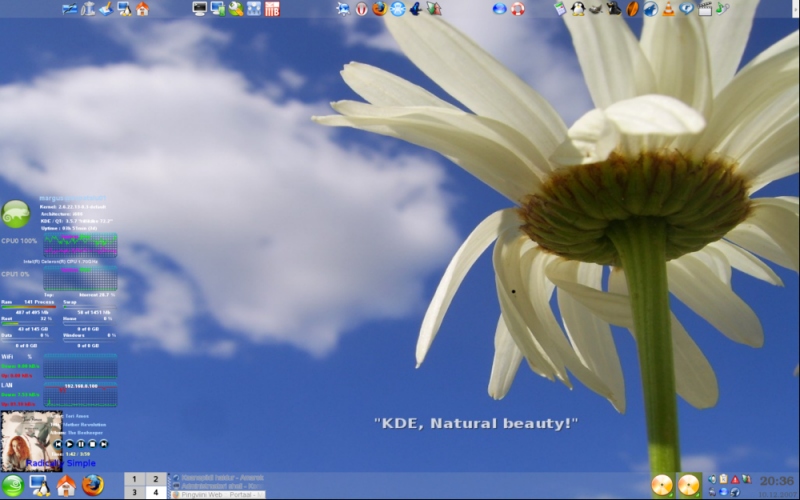Viewport: 800px width, 500px height.
Task: Launch the Tux penguin icon in top panel
Action: pos(578,9)
